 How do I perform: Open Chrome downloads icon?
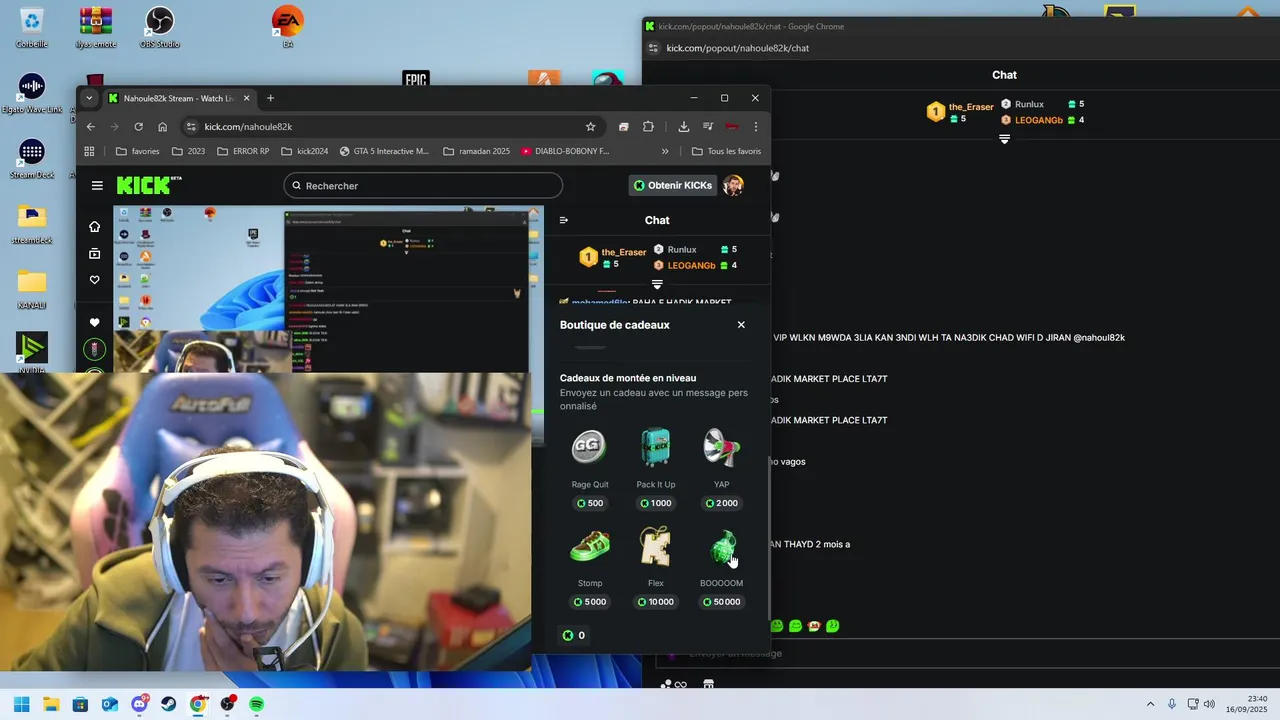coord(684,127)
